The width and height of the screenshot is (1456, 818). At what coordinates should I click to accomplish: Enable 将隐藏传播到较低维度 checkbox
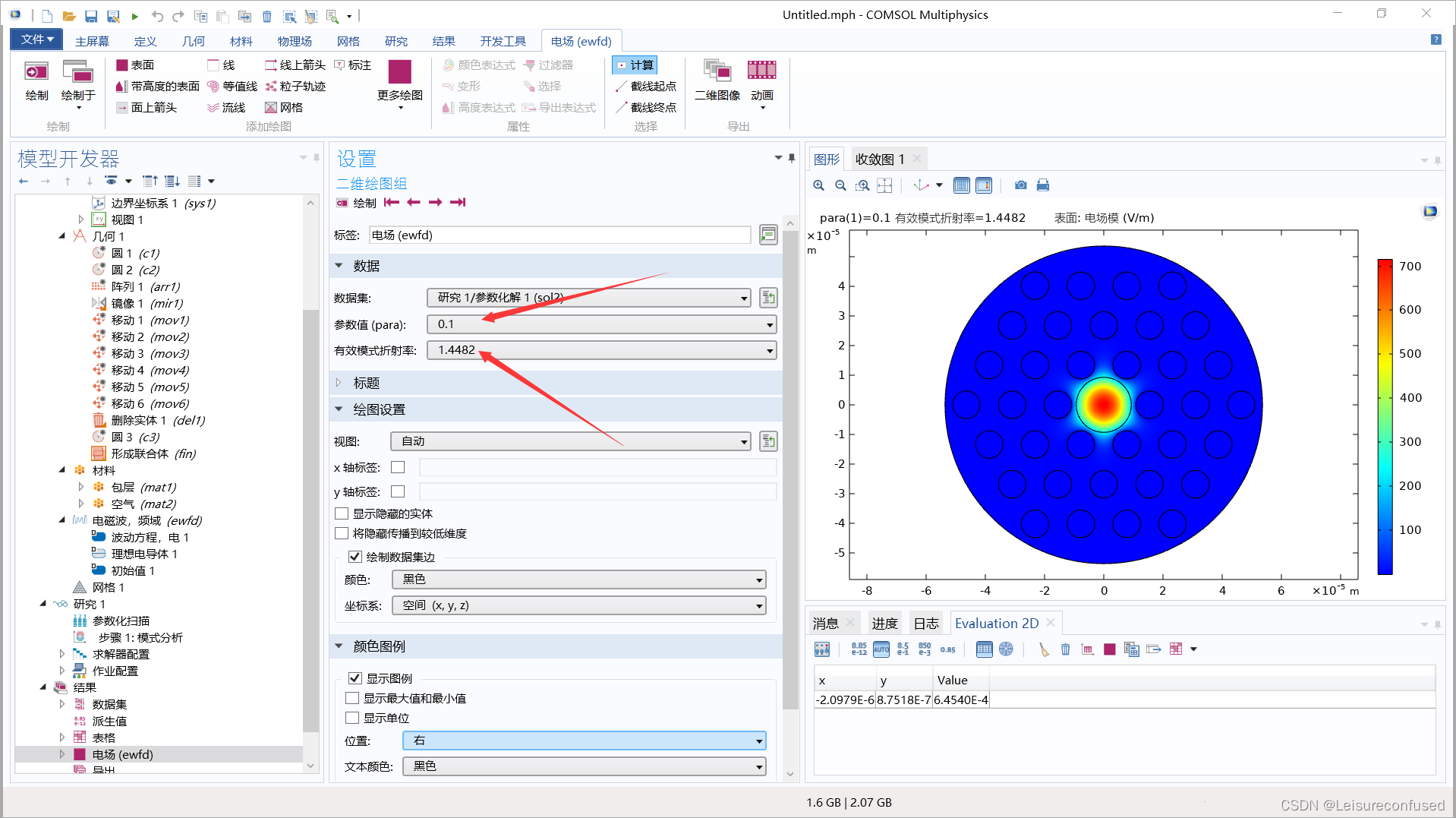coord(342,533)
